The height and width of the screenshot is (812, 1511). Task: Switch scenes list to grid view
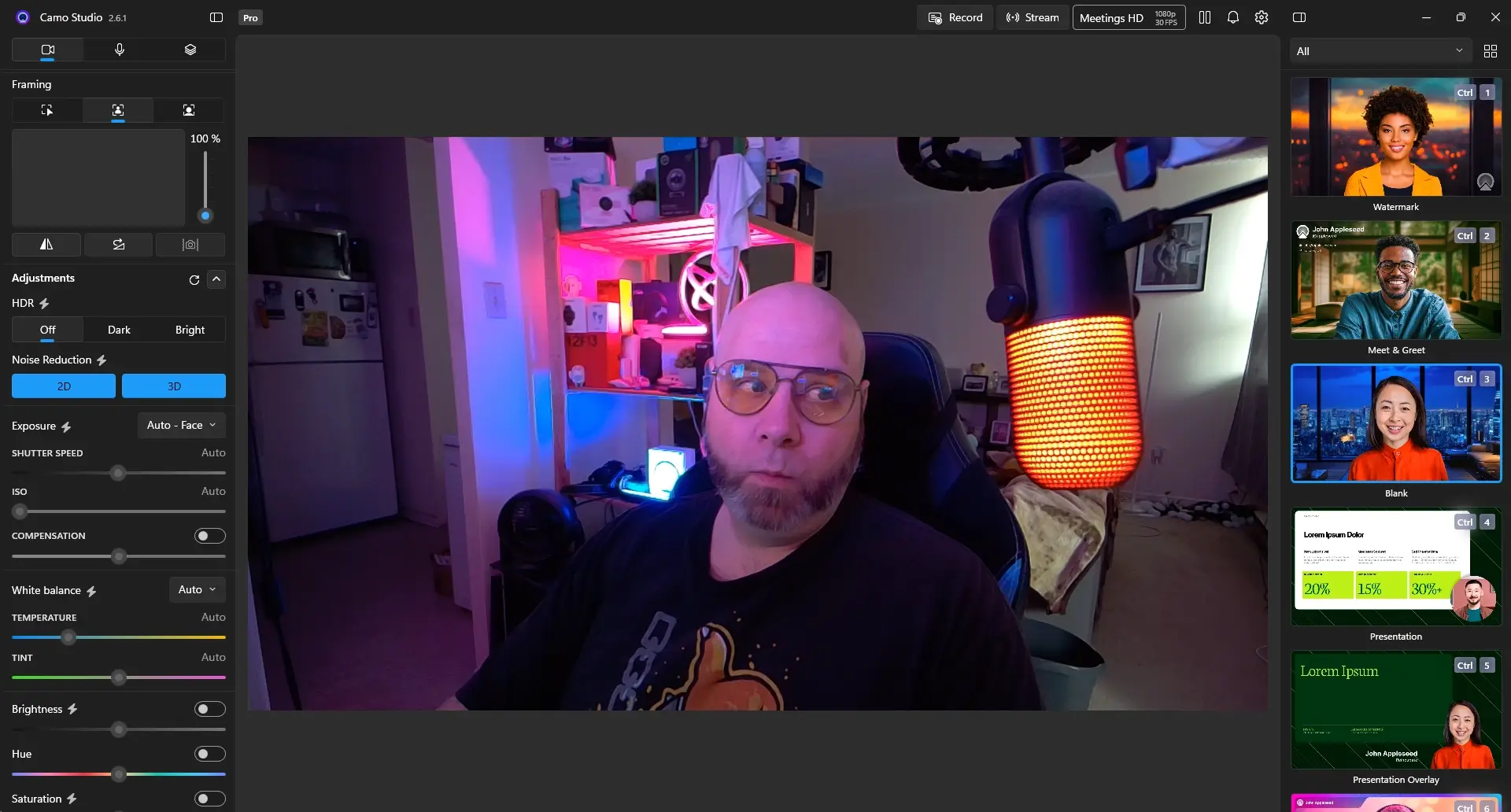point(1490,51)
